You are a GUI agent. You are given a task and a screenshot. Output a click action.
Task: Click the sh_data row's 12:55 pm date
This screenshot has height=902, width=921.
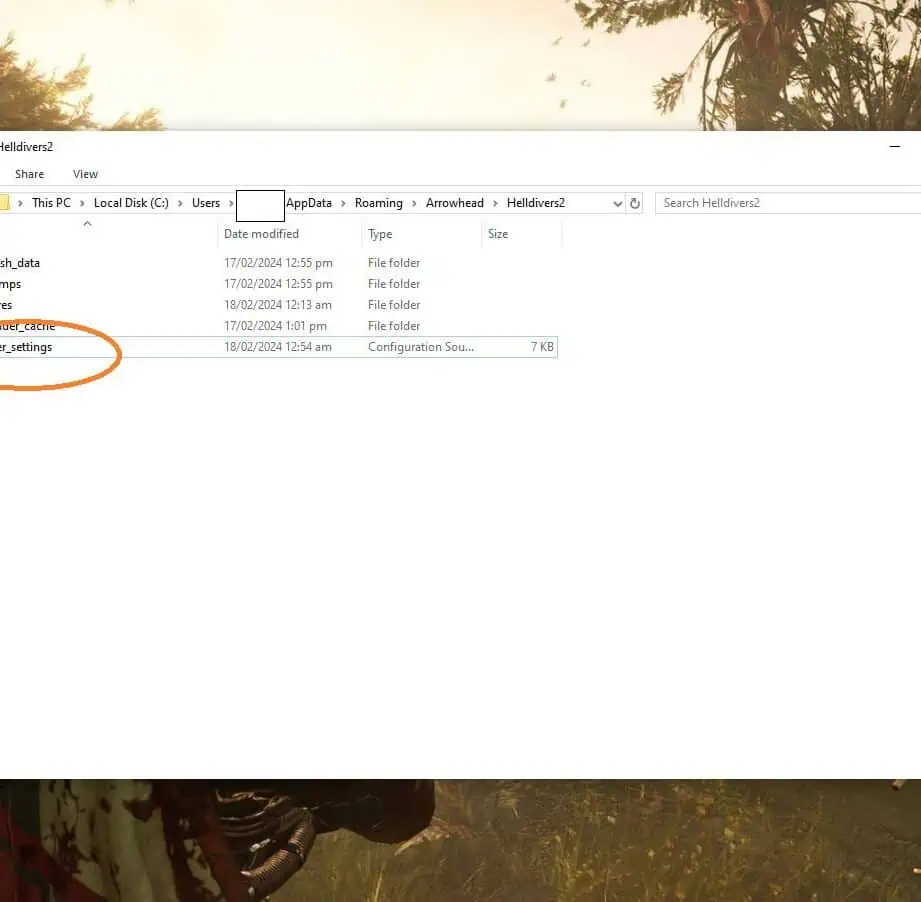tap(278, 263)
